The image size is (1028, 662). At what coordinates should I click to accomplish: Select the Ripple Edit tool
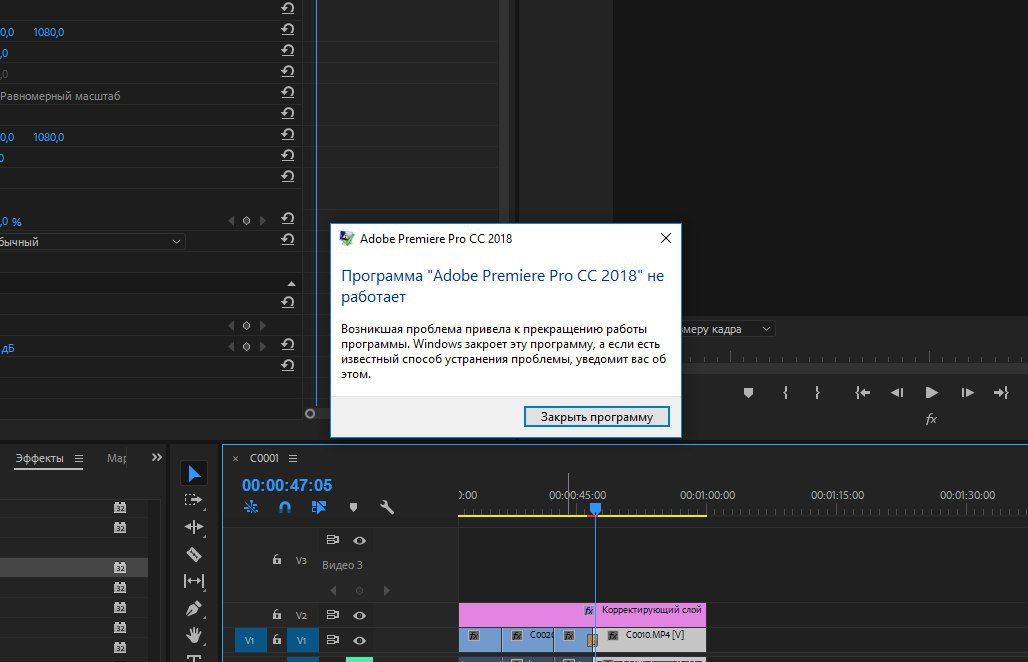point(193,527)
